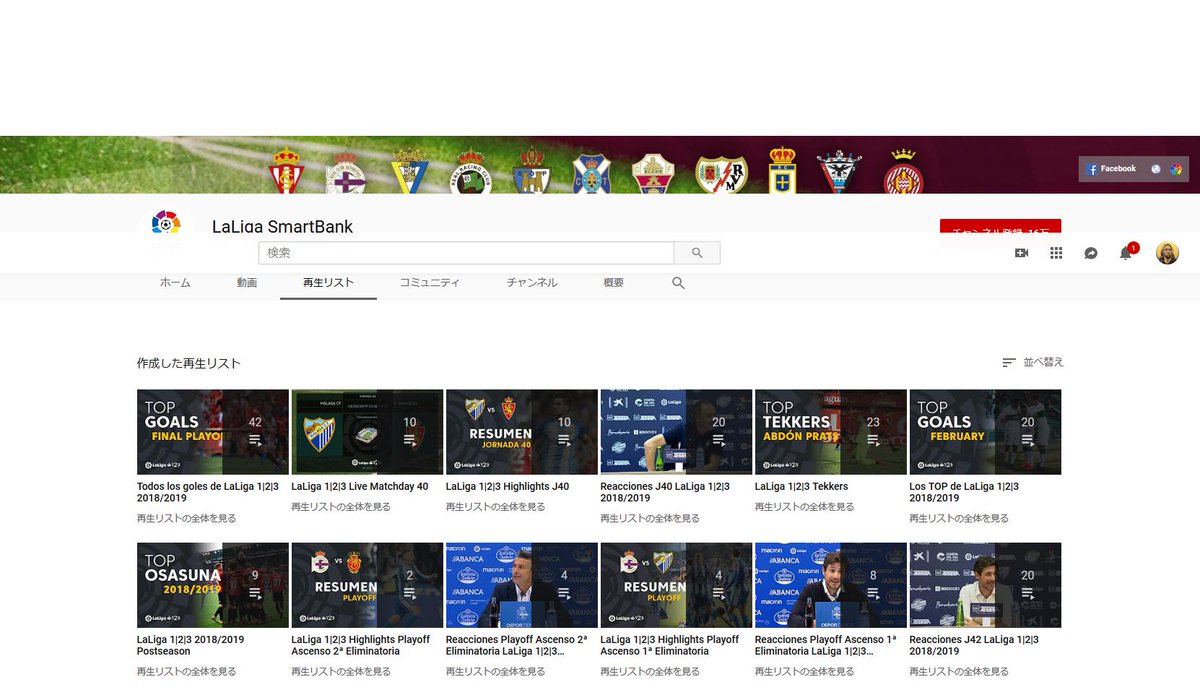The width and height of the screenshot is (1200, 690).
Task: View full playlist under Live Matchday 40
Action: point(341,507)
